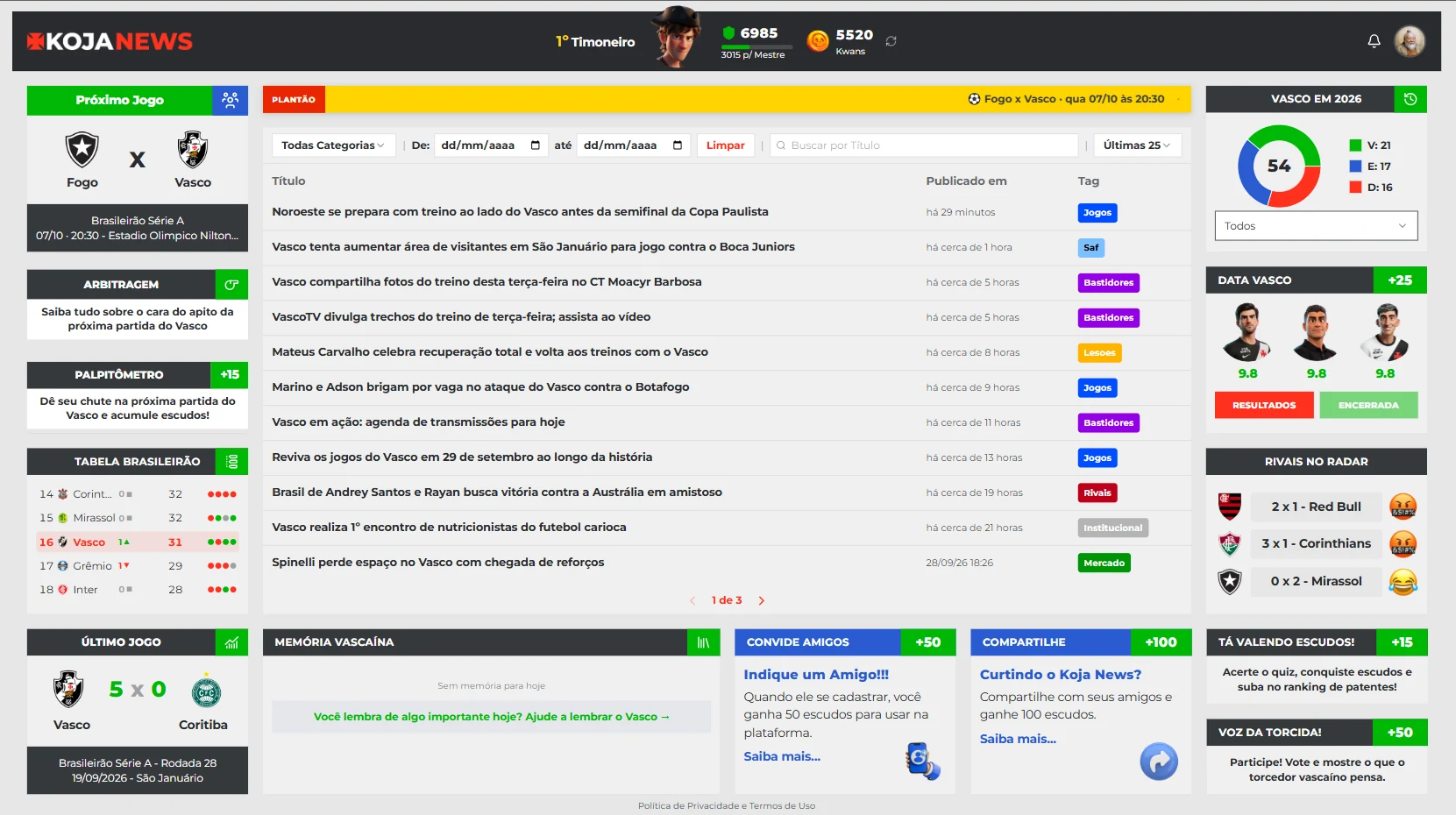This screenshot has width=1456, height=815.
Task: Open the Todas Categorias dropdown
Action: (x=333, y=145)
